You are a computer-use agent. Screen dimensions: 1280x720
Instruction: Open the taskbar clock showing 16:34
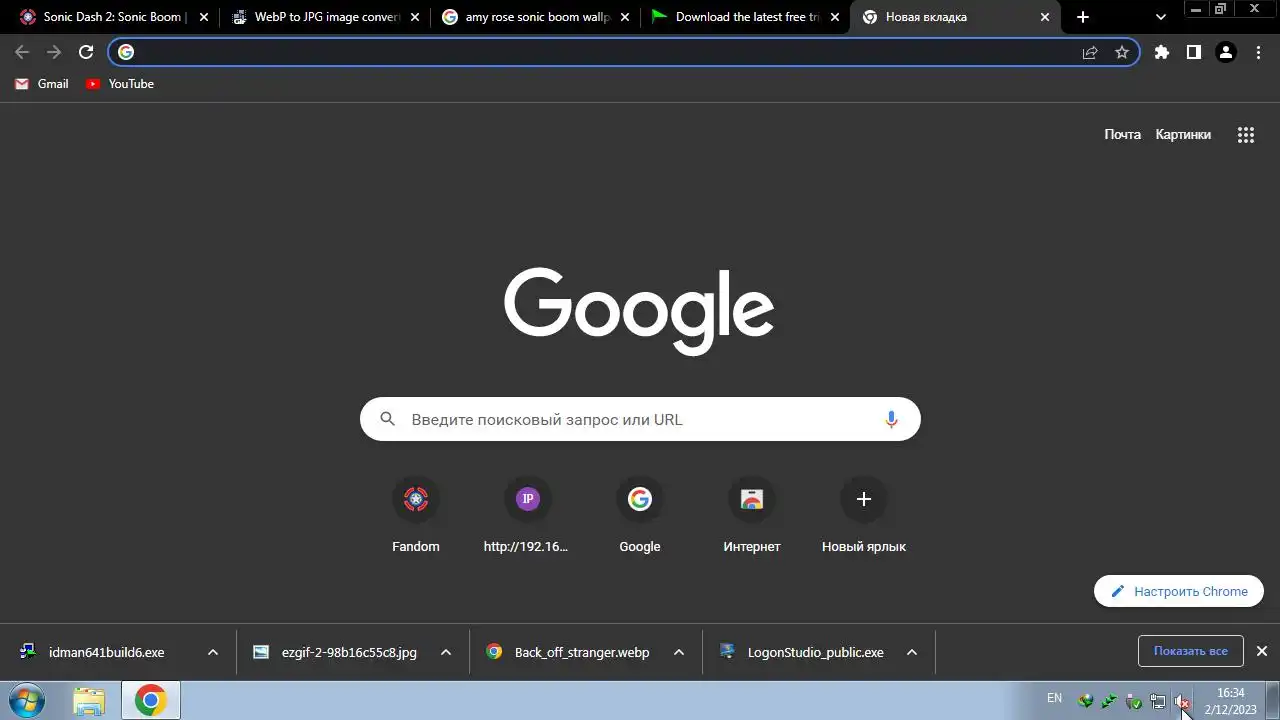[1231, 701]
